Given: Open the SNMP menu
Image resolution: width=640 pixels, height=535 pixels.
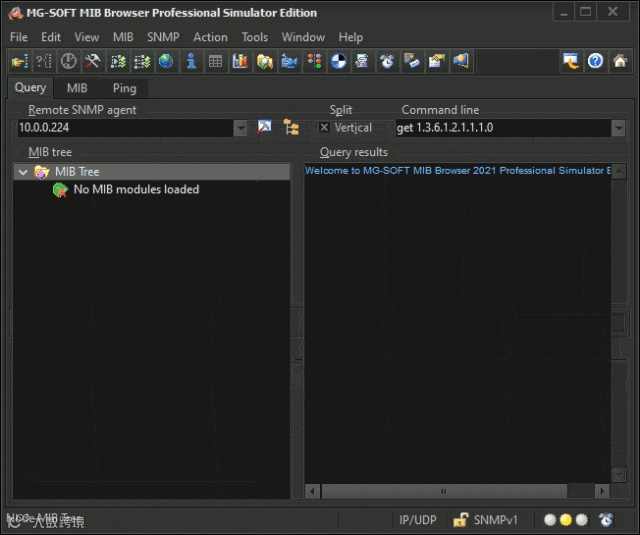Looking at the screenshot, I should click(x=163, y=37).
